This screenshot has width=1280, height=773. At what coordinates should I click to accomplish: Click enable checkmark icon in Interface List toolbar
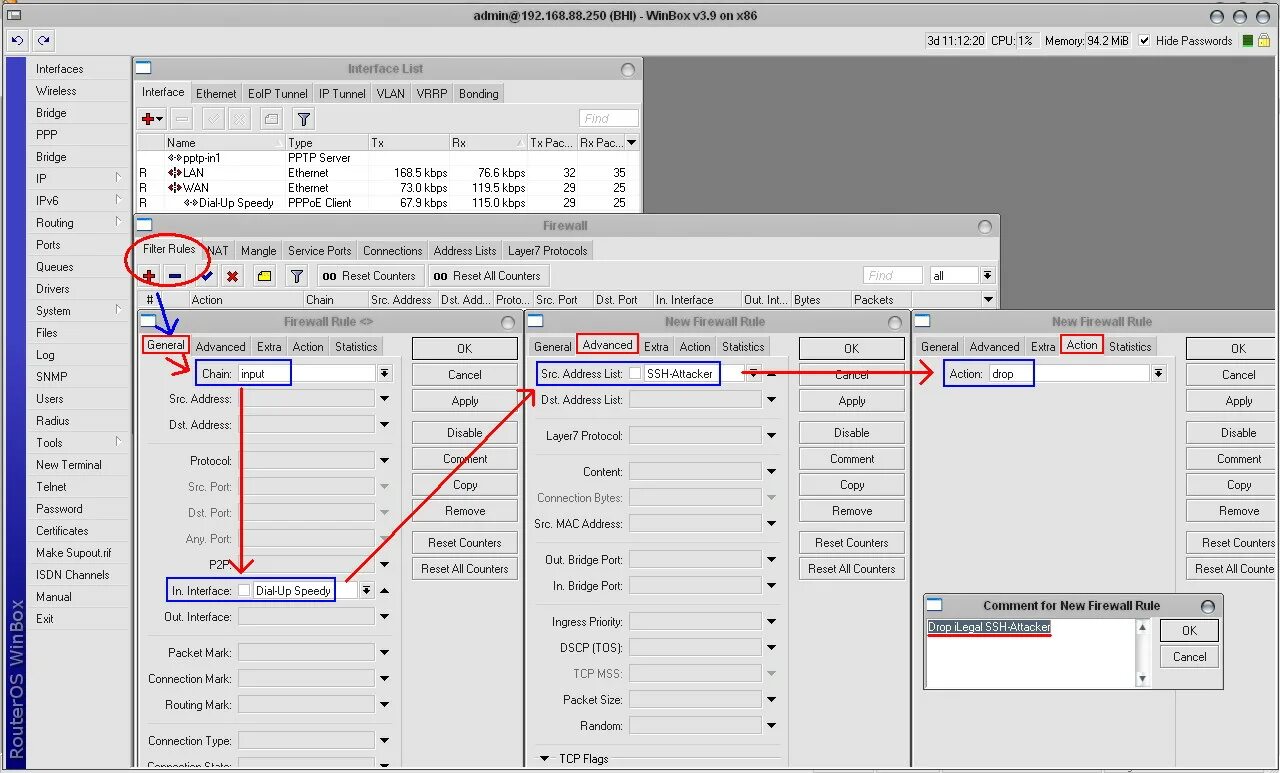pyautogui.click(x=213, y=118)
